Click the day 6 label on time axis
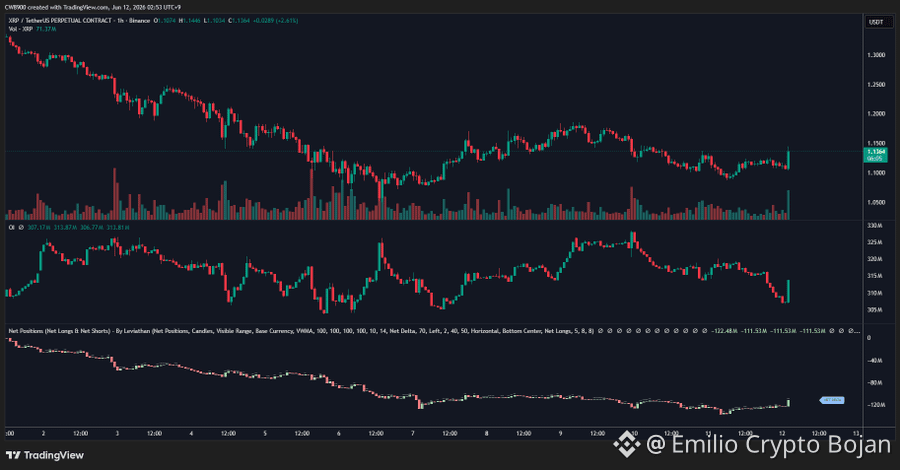 pos(339,433)
